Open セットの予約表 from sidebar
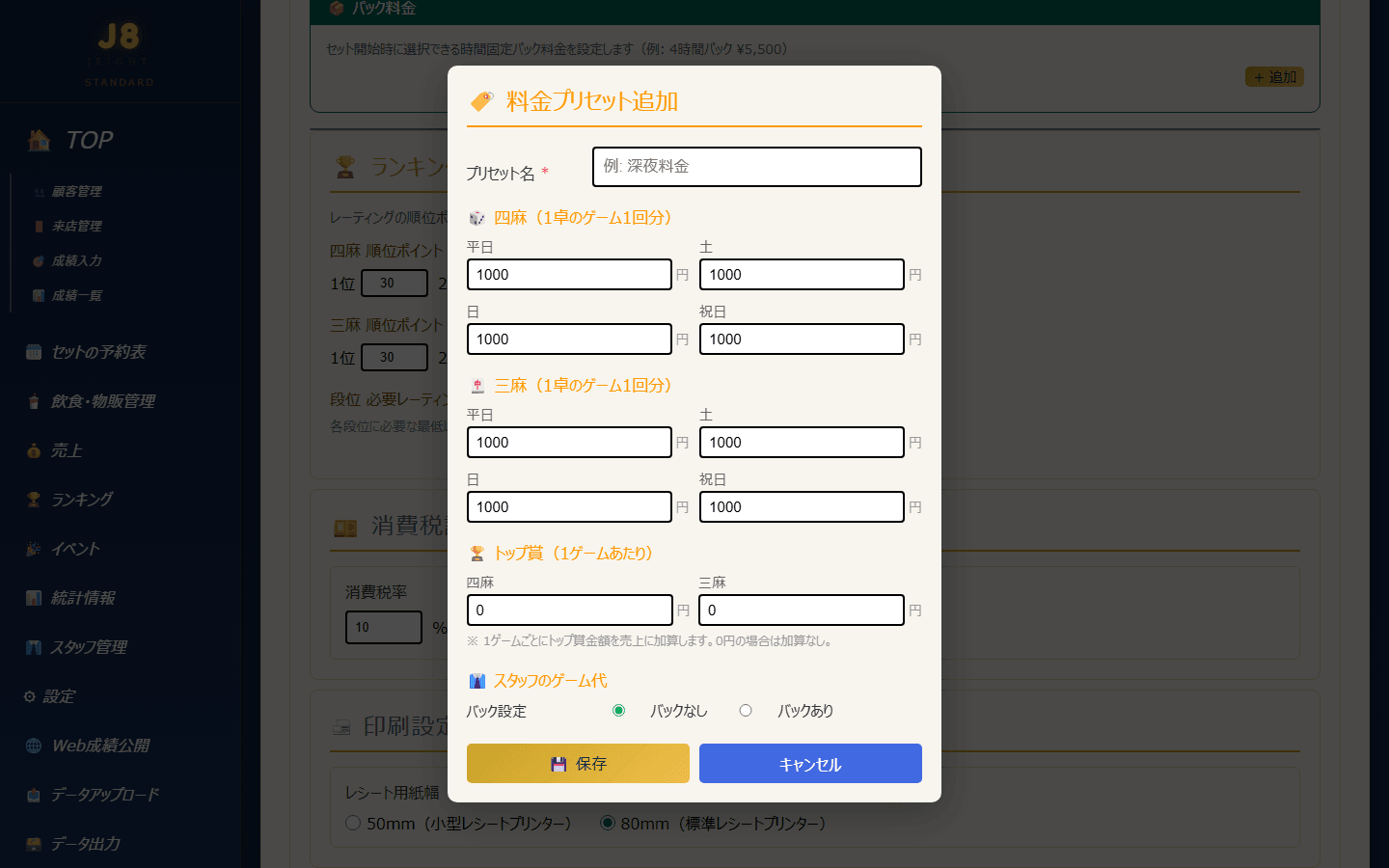 click(87, 352)
